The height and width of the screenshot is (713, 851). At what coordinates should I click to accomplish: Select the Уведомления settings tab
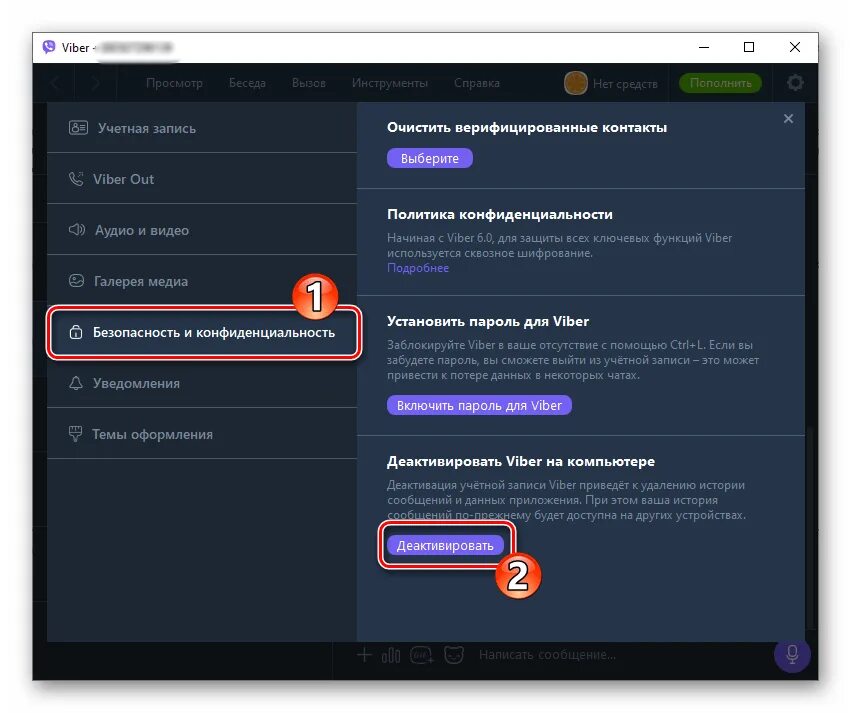[202, 383]
